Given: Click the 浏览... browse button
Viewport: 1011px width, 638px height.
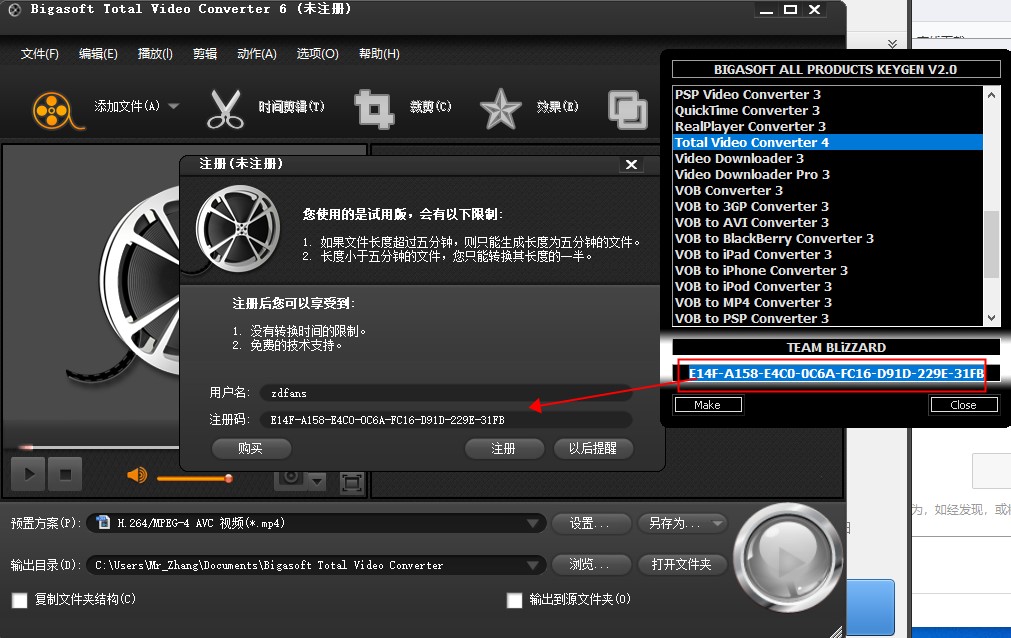Looking at the screenshot, I should tap(590, 564).
